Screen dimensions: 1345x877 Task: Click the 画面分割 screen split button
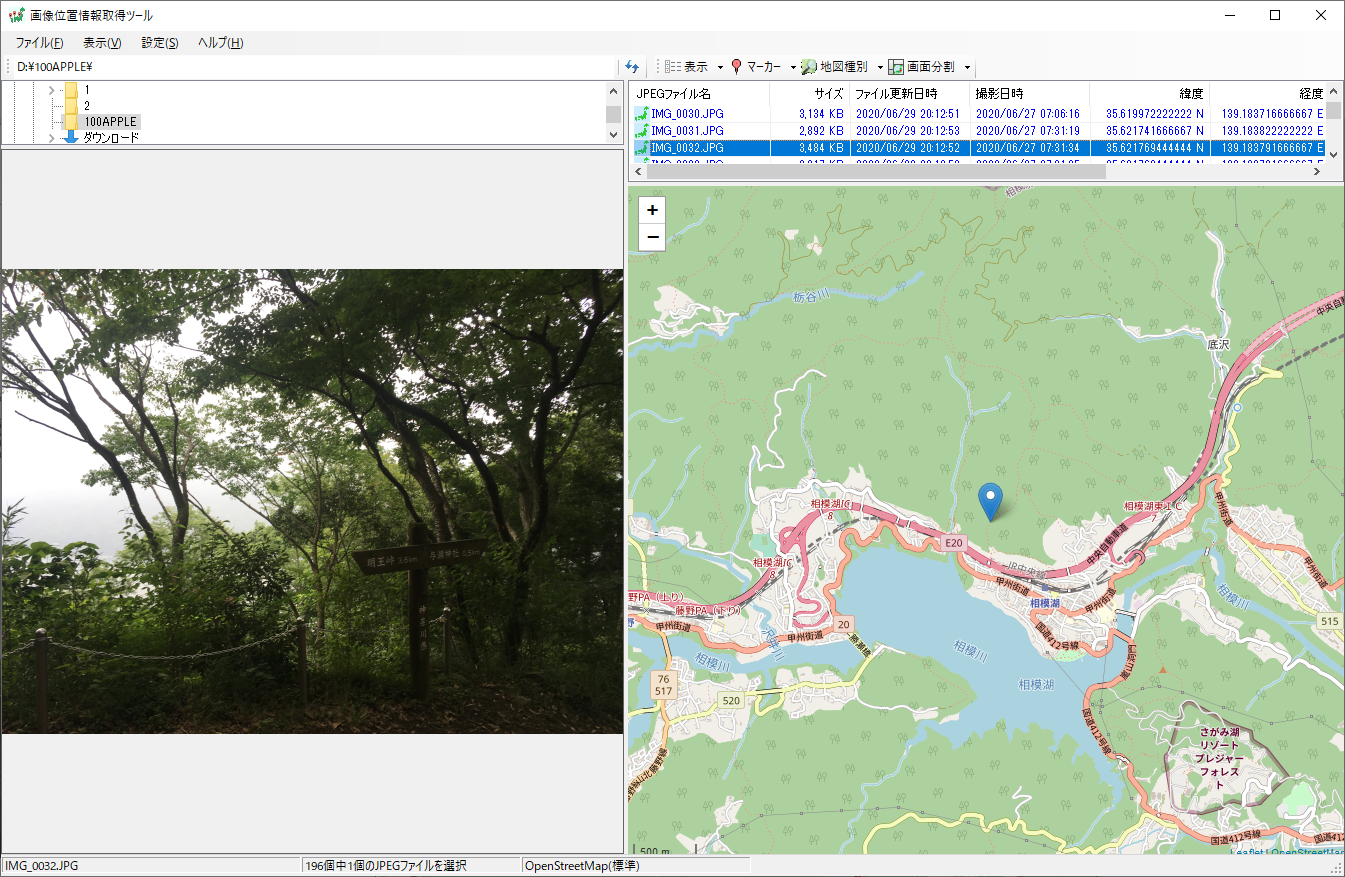coord(922,67)
